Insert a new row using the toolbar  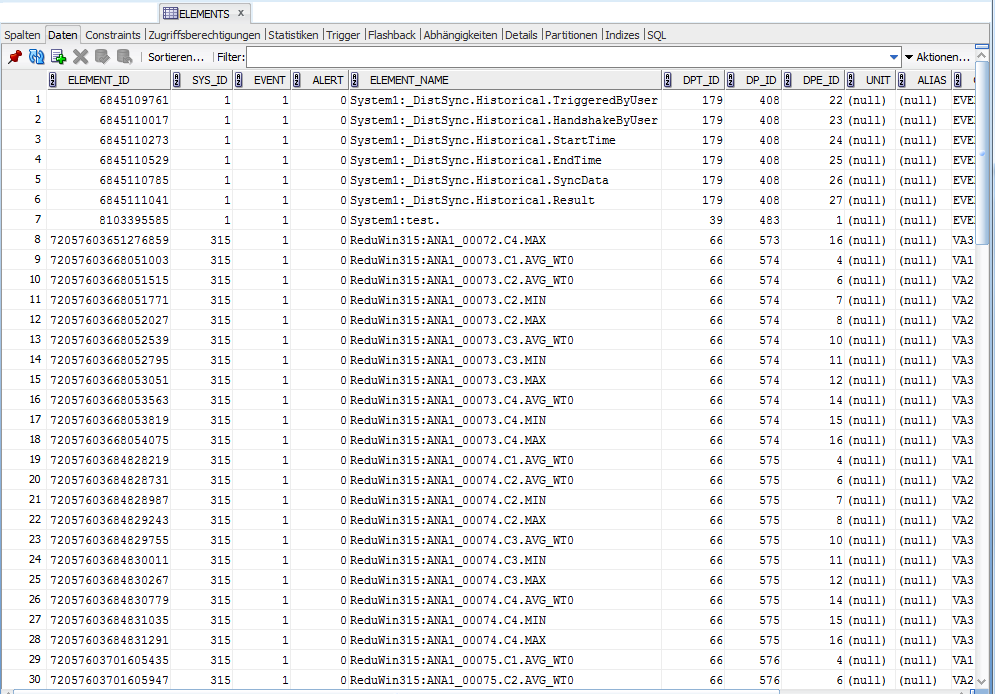click(58, 57)
